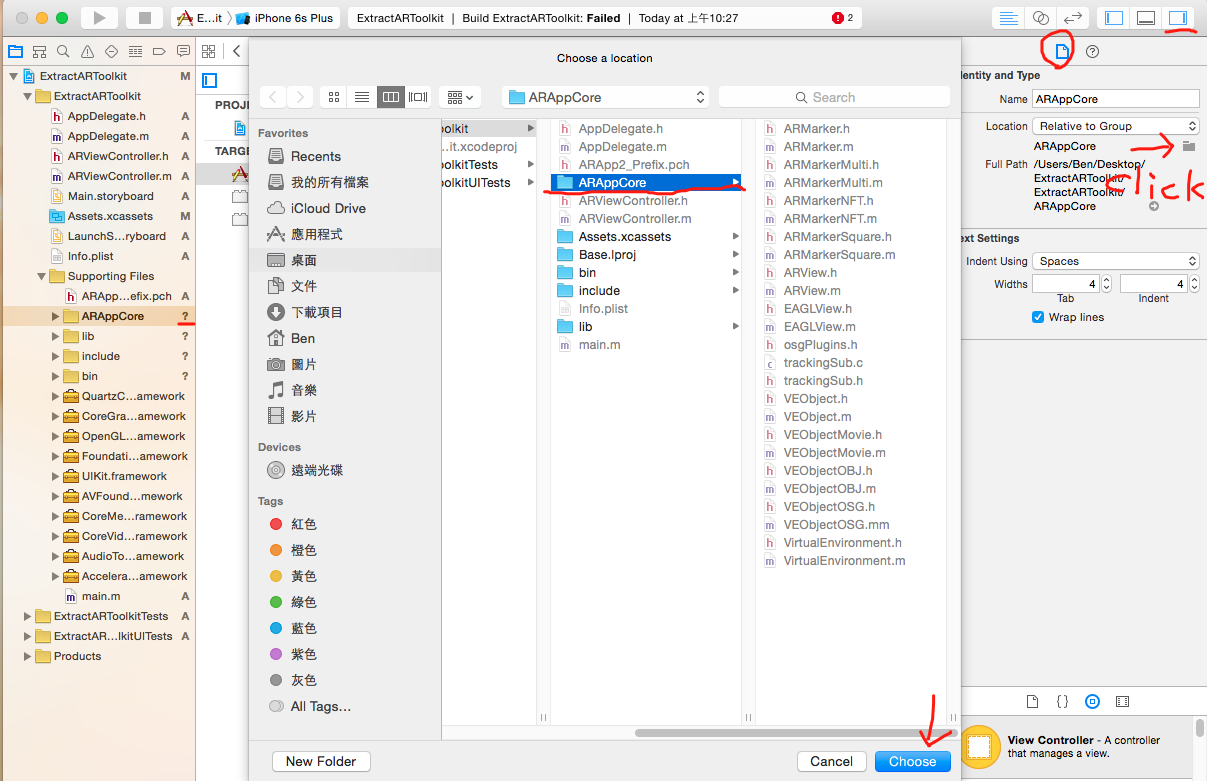Open the Code Snippet library braces icon

[x=1063, y=702]
